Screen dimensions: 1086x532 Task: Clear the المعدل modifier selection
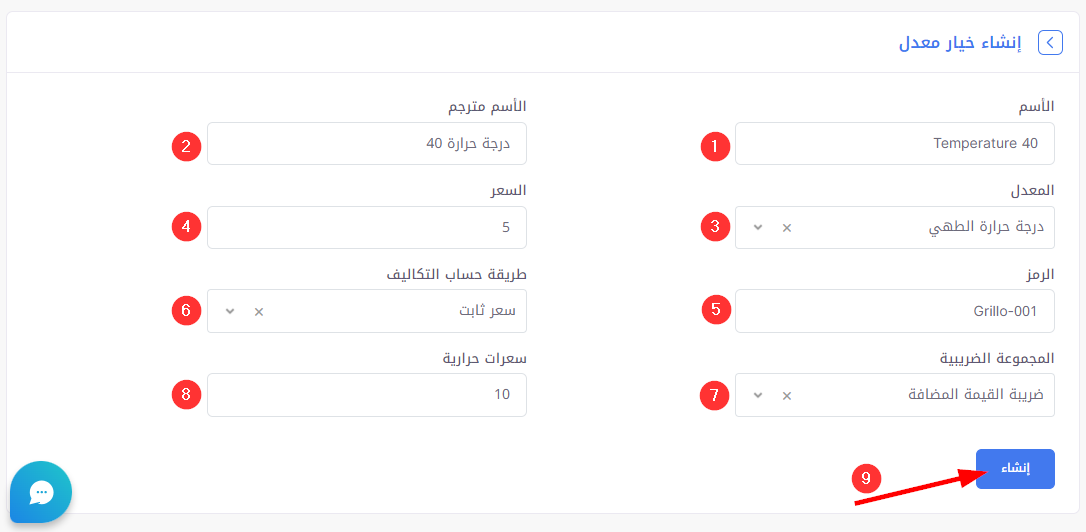(786, 228)
